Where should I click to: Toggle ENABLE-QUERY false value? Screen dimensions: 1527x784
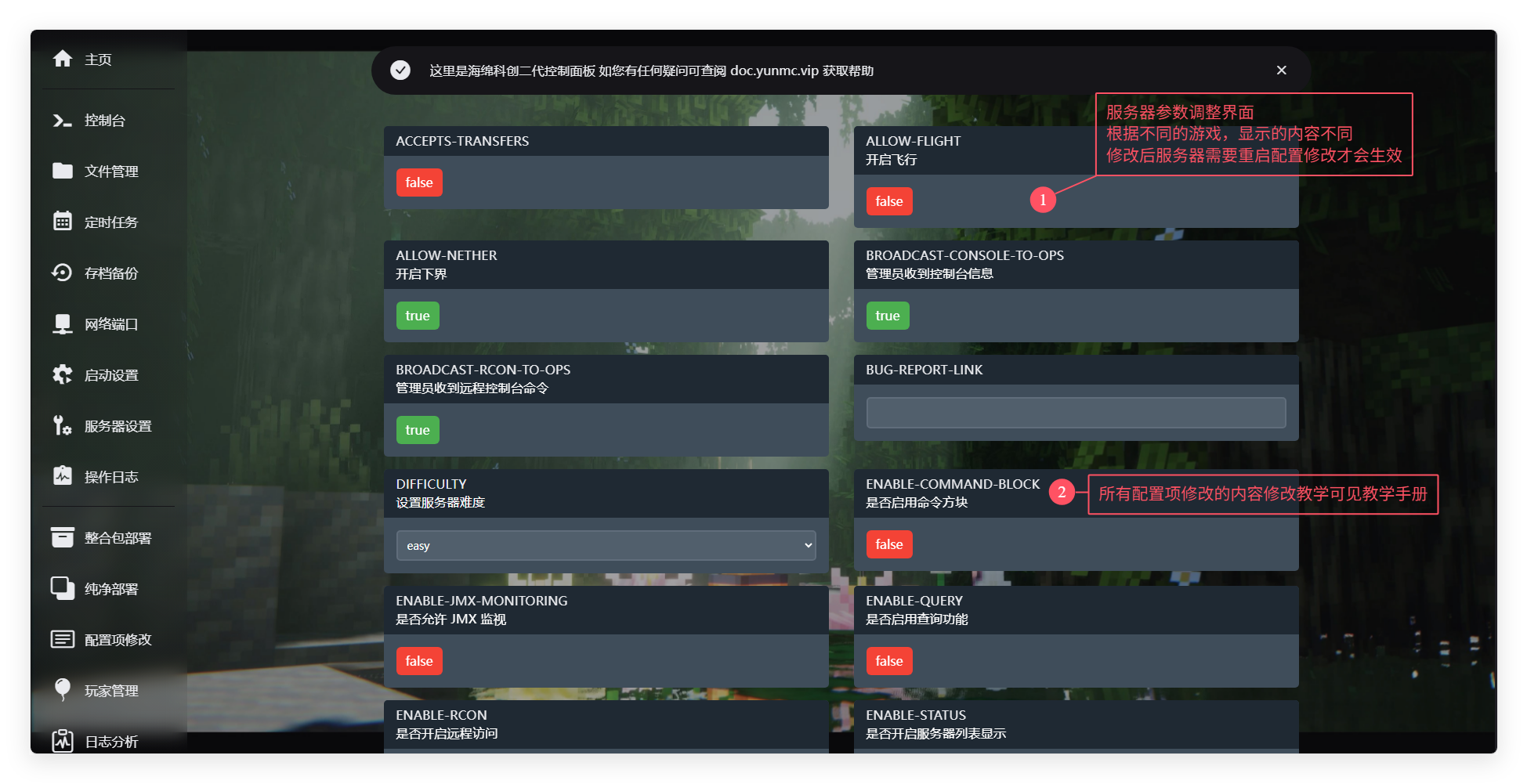889,661
